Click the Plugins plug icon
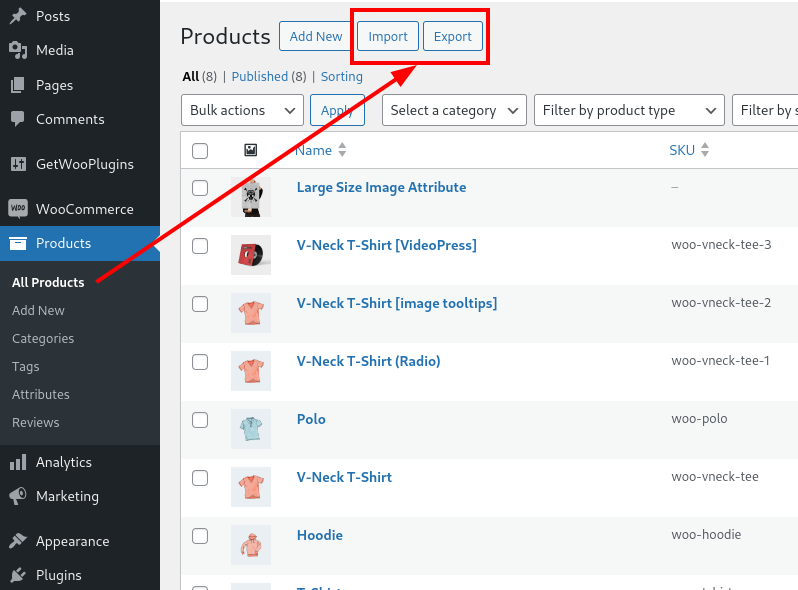 click(18, 575)
